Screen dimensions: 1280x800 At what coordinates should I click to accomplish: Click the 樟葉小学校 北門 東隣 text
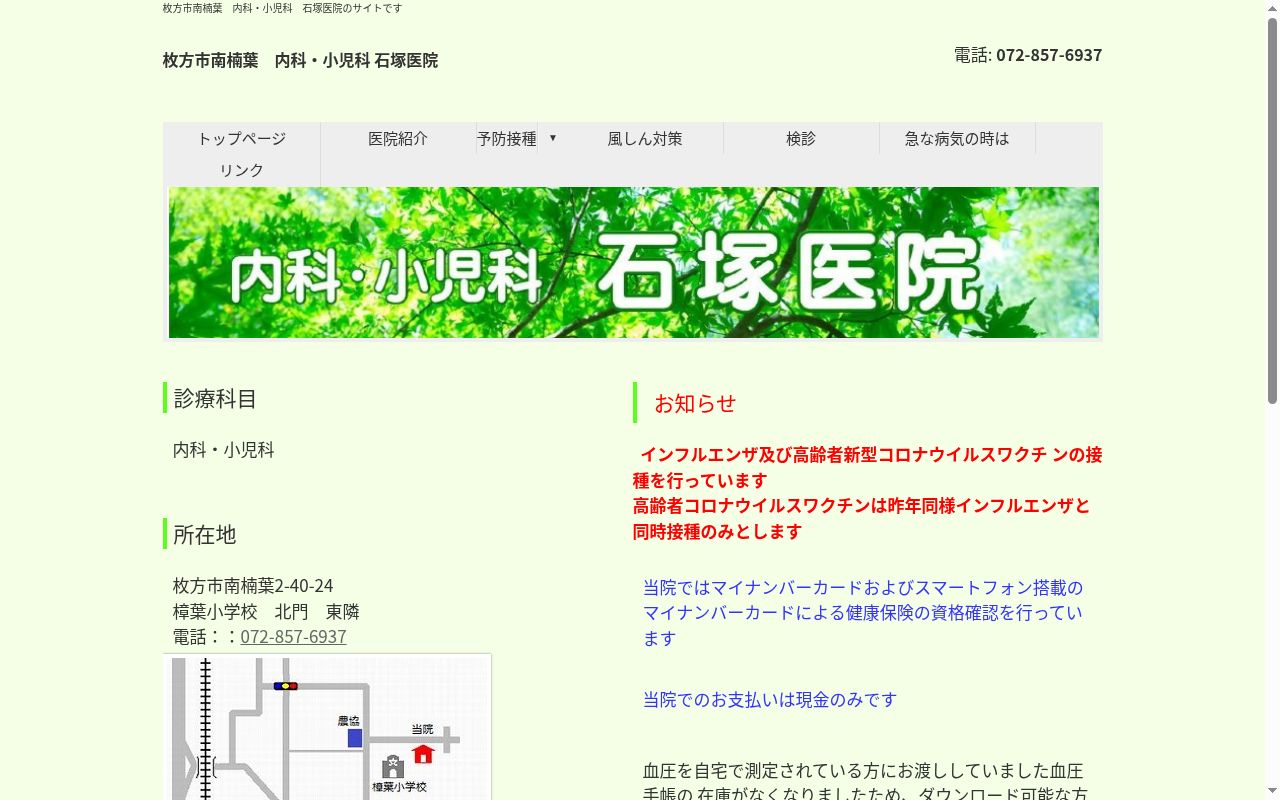tap(266, 611)
